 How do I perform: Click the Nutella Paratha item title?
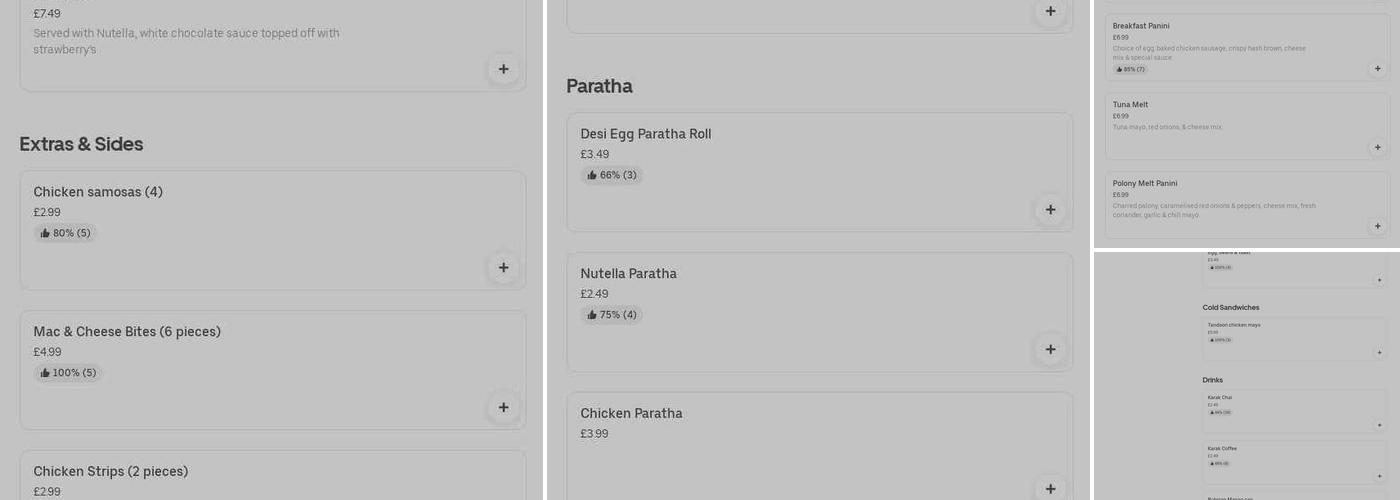coord(628,274)
